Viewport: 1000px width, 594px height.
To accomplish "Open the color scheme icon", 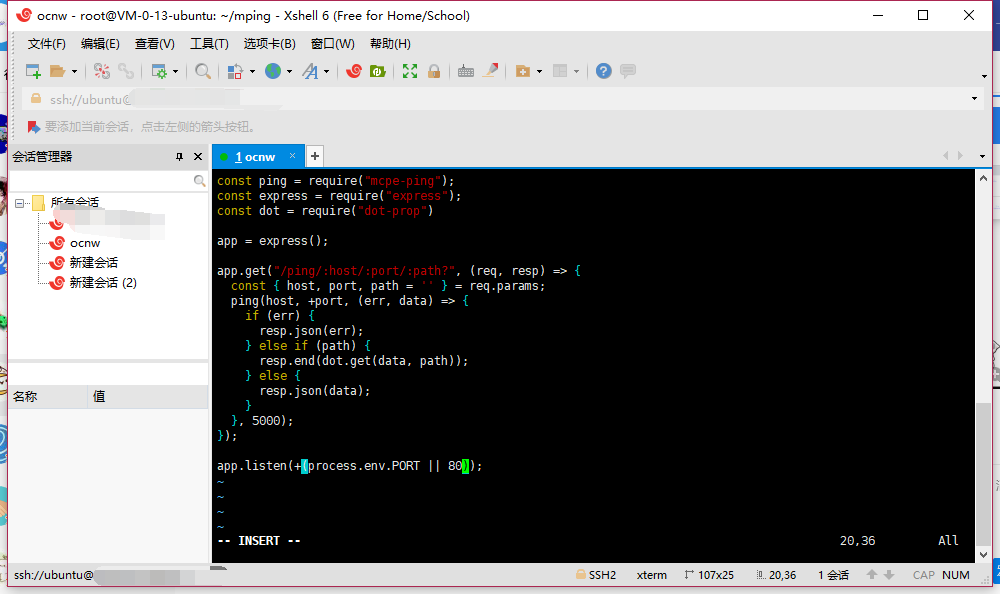I will coord(235,71).
